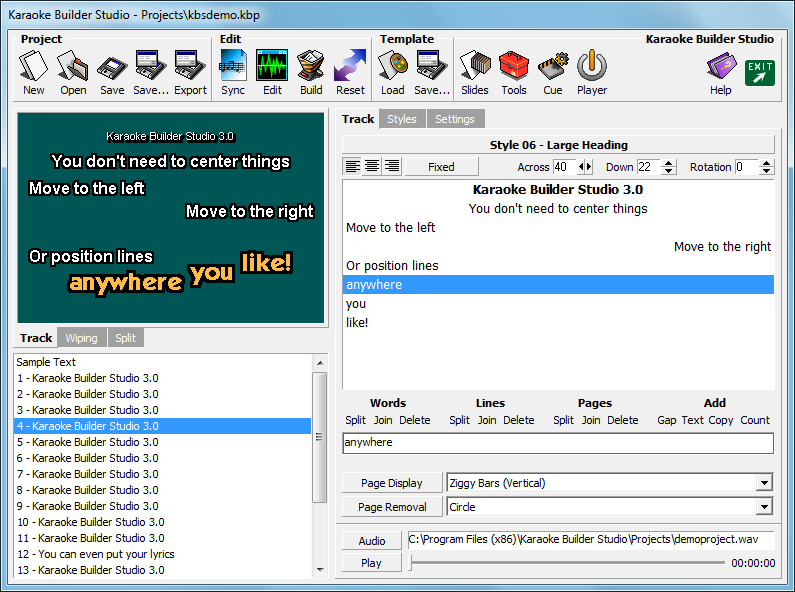Launch the Player
Screen dimensions: 795x592
tap(592, 73)
